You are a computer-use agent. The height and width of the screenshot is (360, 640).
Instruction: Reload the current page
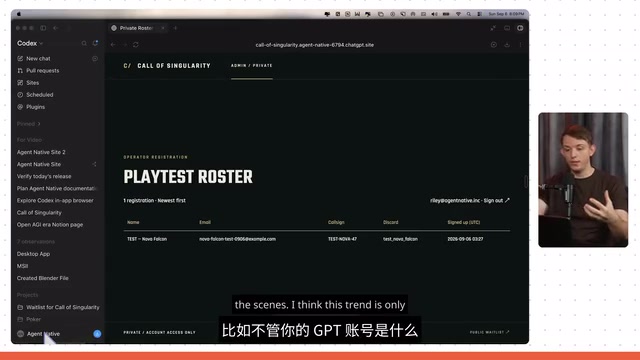pos(136,45)
